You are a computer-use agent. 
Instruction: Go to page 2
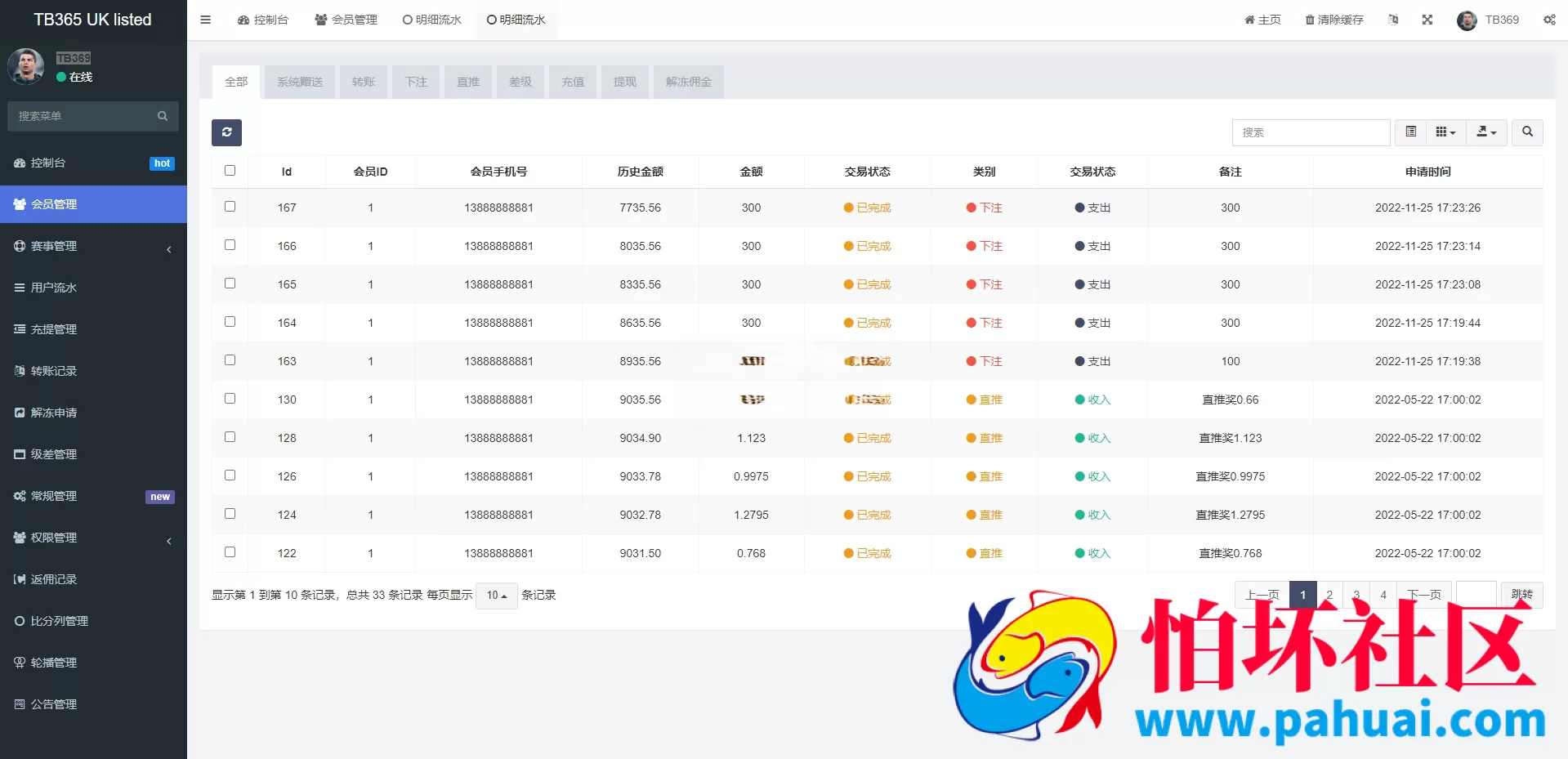pyautogui.click(x=1329, y=595)
